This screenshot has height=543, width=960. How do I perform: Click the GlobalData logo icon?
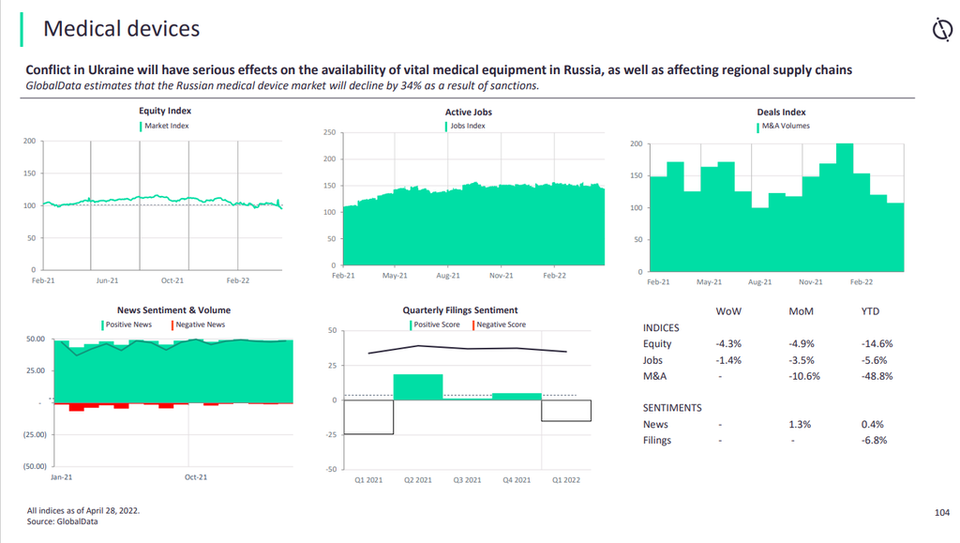940,31
